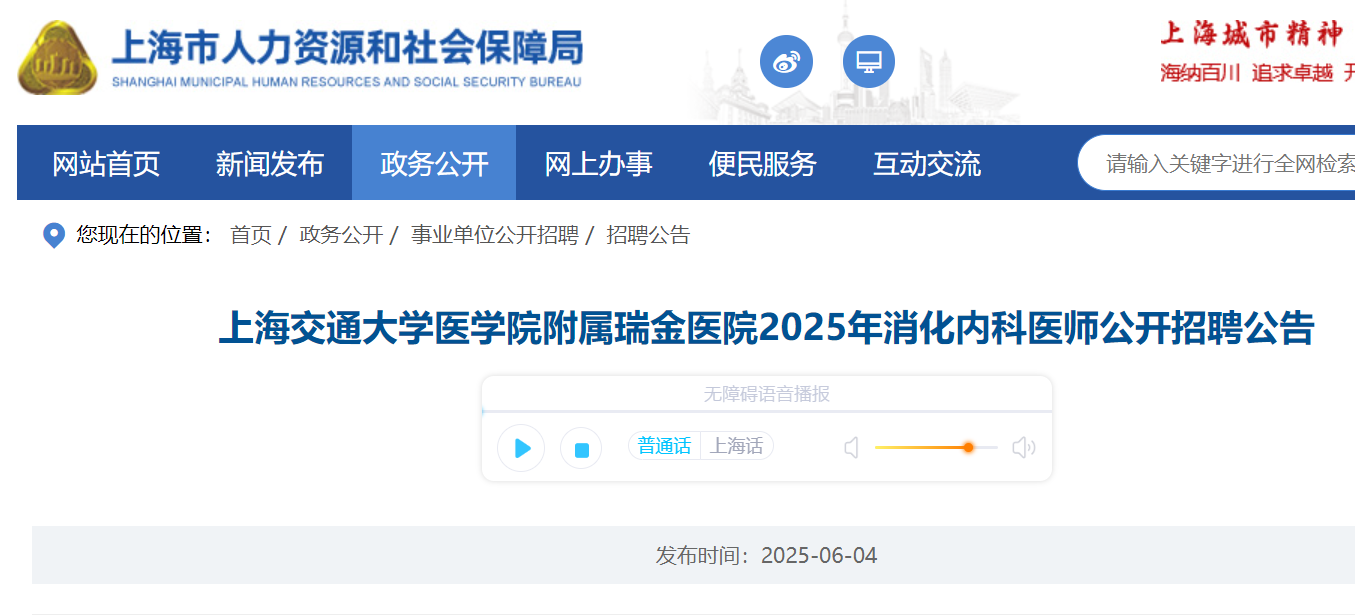Go to 首页 breadcrumb link
The width and height of the screenshot is (1355, 615).
[251, 236]
